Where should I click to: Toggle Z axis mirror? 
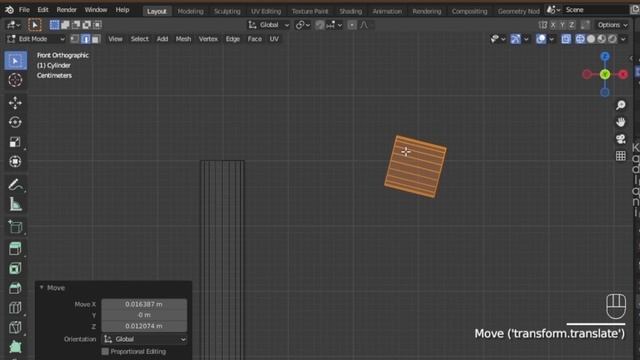(571, 25)
